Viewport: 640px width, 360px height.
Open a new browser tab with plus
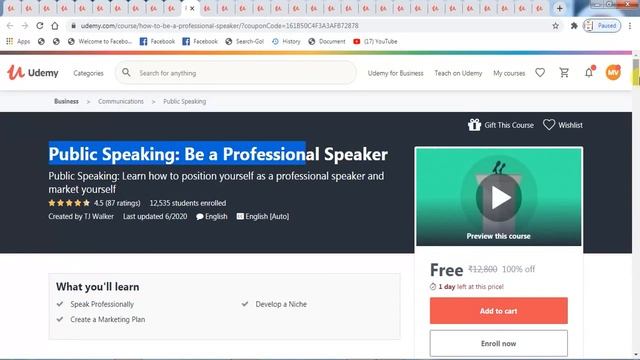(x=560, y=8)
